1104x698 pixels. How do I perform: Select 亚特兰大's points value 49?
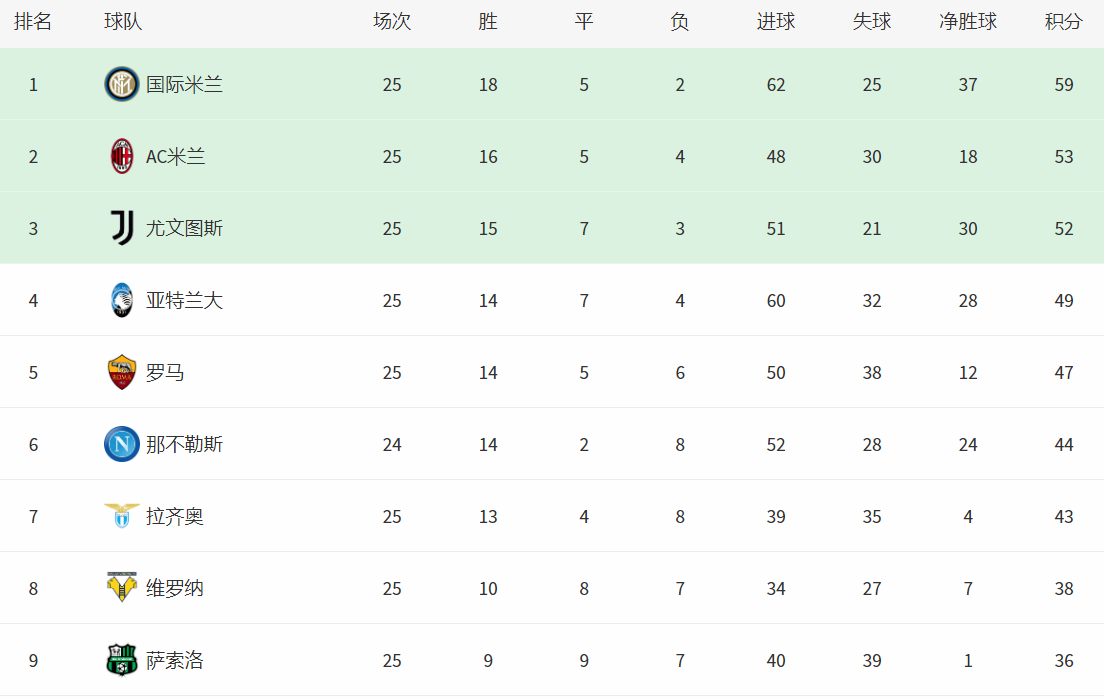1063,301
